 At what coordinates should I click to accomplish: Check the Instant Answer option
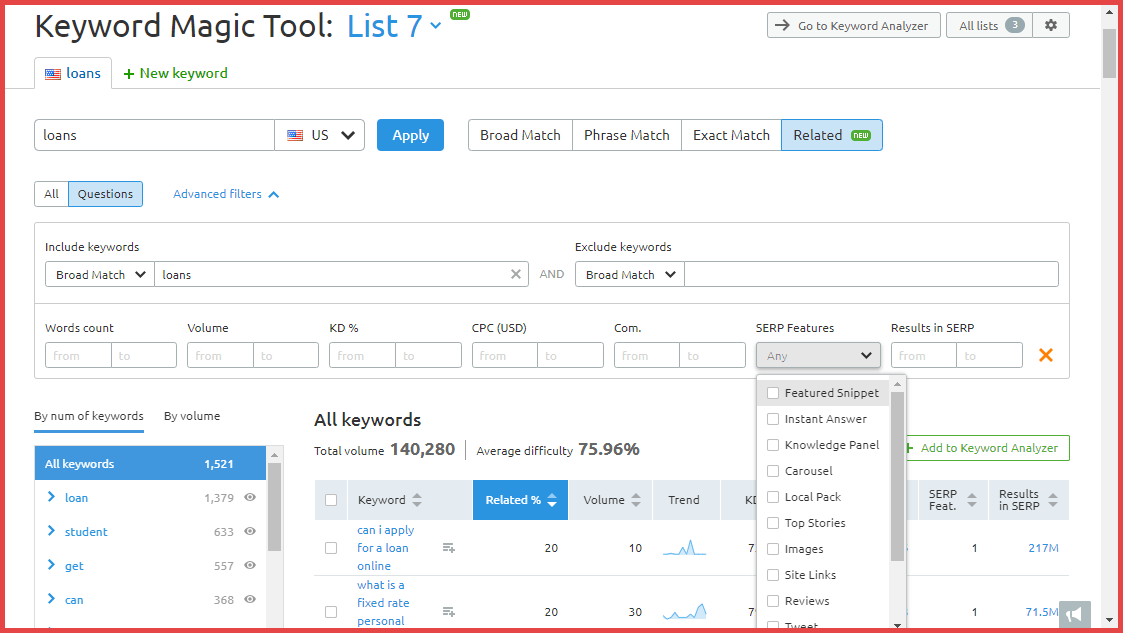click(x=773, y=419)
